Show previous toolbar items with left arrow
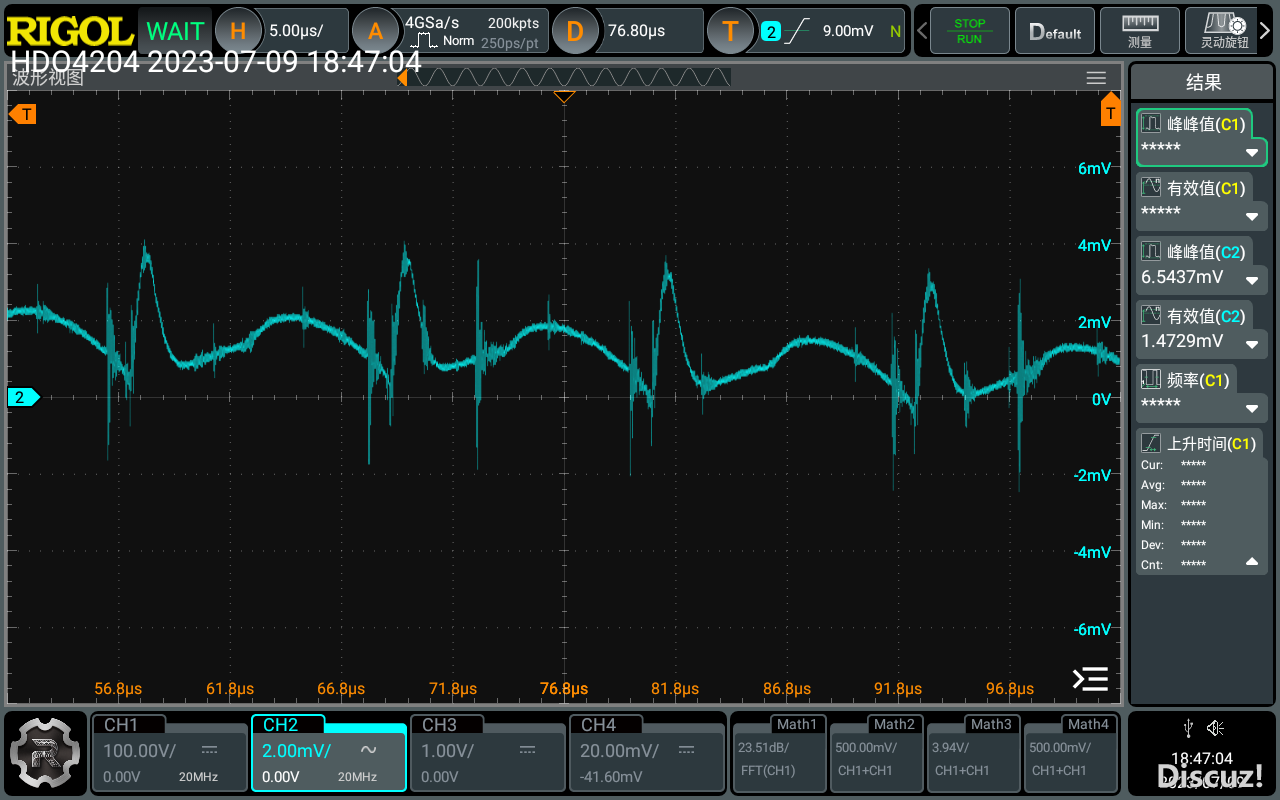This screenshot has height=800, width=1280. point(922,31)
